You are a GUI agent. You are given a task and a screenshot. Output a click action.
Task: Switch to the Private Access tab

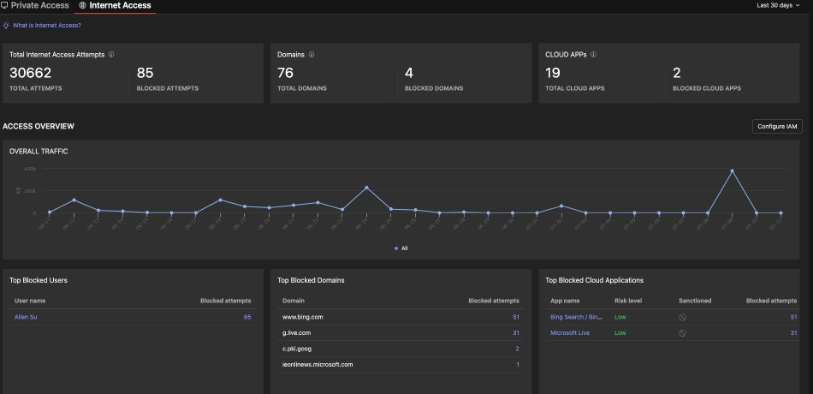35,5
